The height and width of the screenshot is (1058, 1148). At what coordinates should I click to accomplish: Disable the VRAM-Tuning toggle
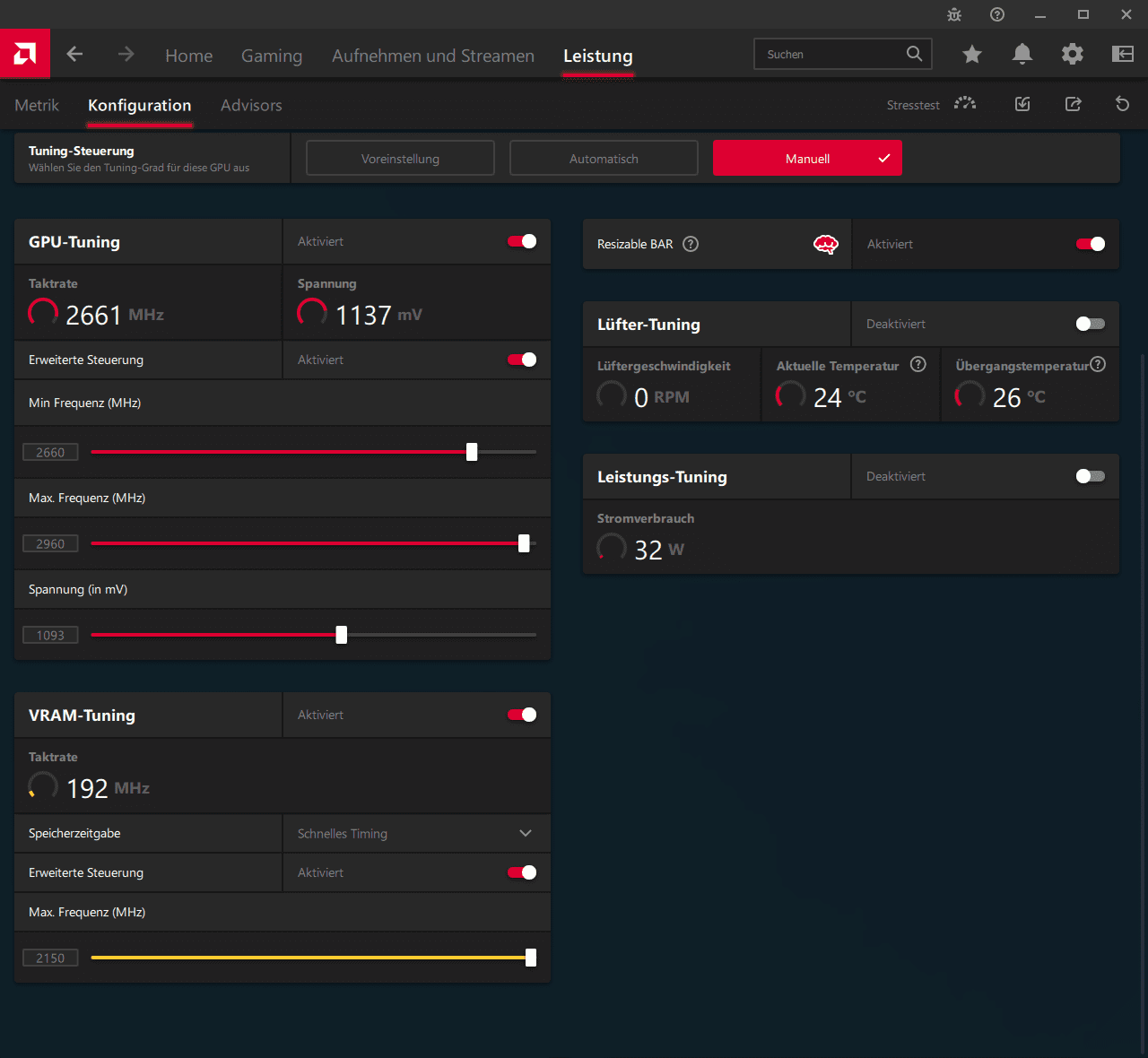click(x=522, y=715)
